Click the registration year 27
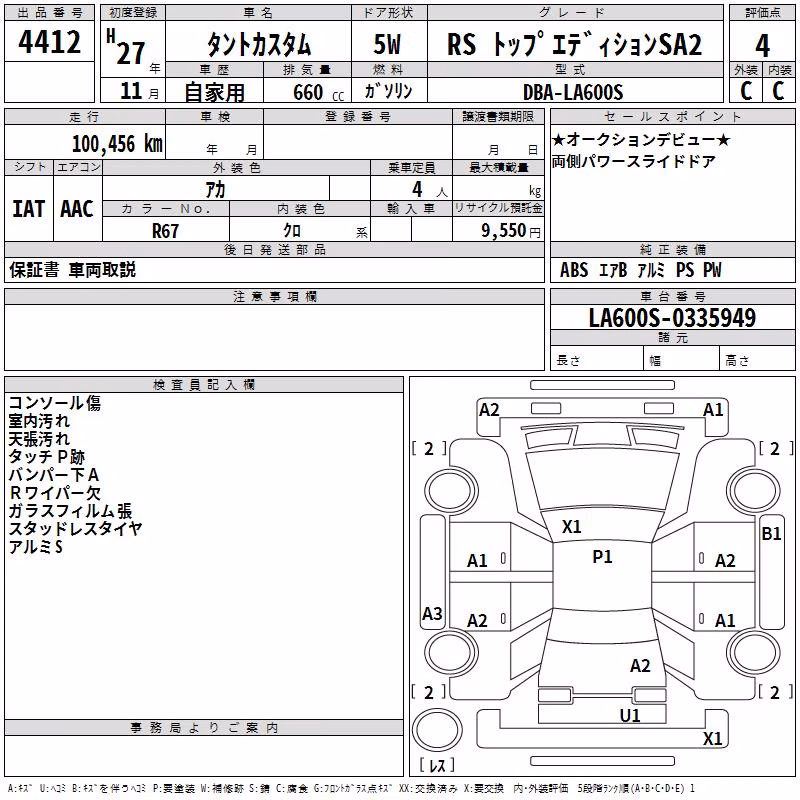Screen dimensions: 800x800 (130, 54)
